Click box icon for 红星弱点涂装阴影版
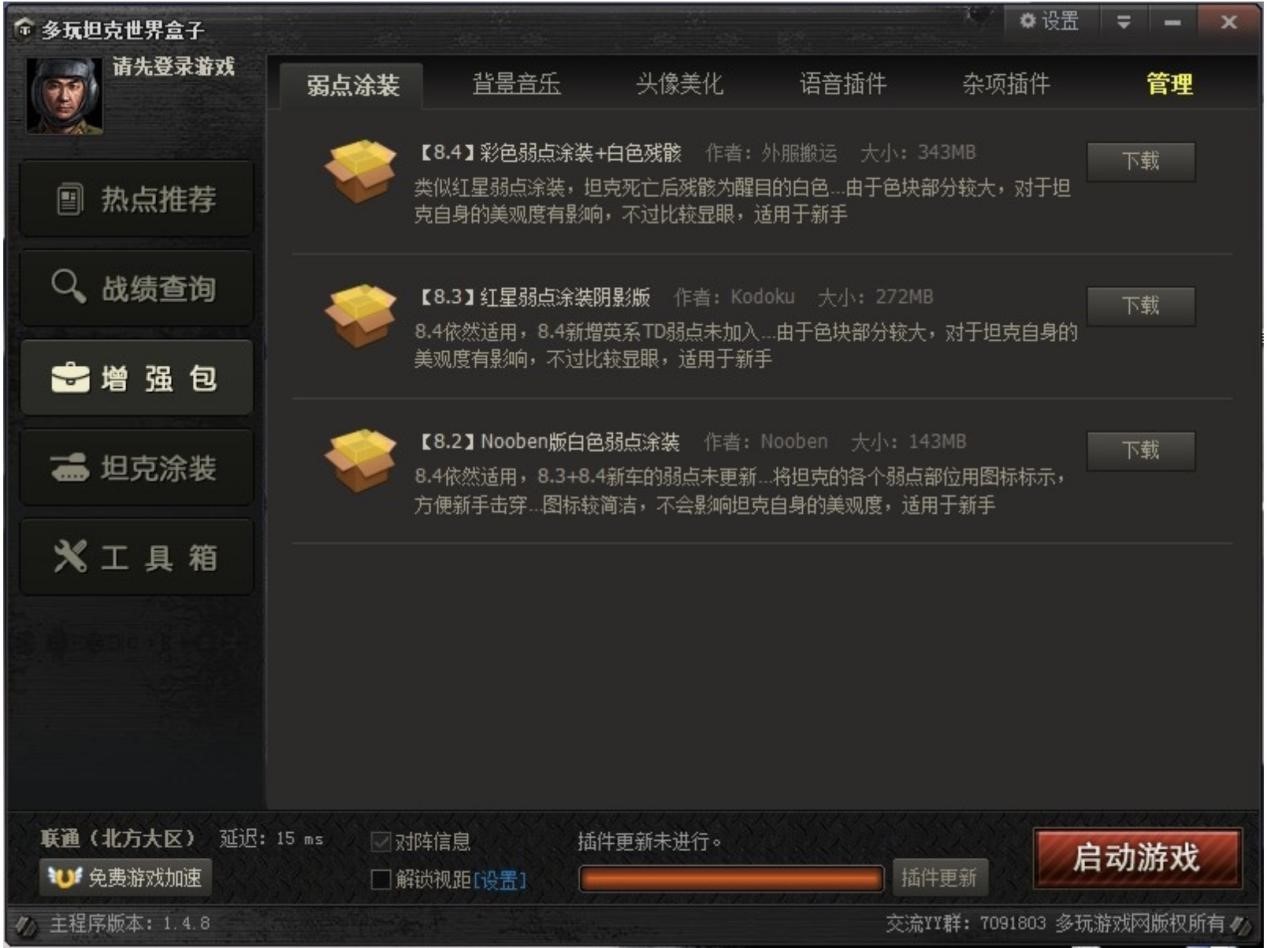 [x=361, y=315]
